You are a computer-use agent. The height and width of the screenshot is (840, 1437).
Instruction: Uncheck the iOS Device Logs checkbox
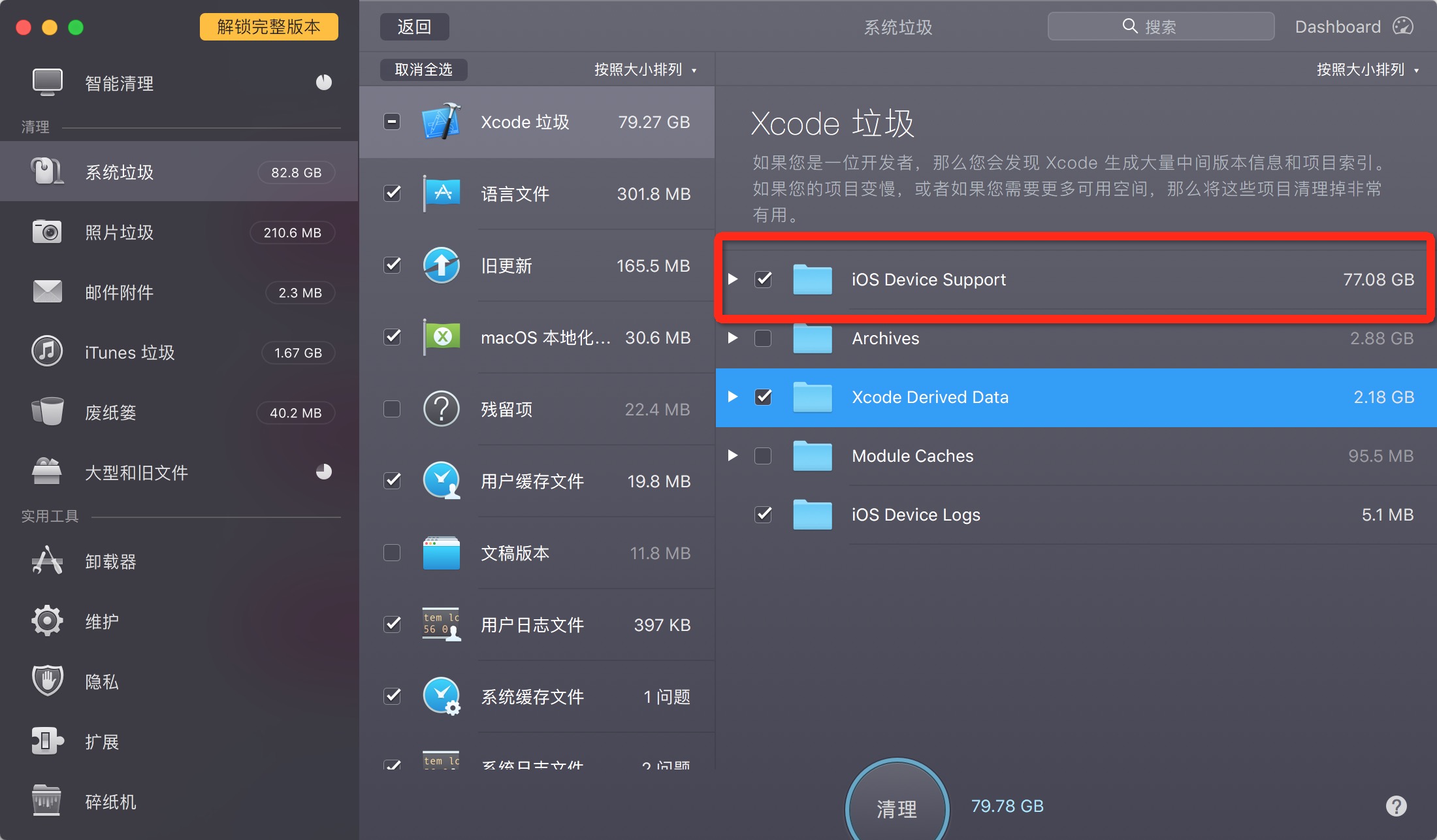(763, 515)
